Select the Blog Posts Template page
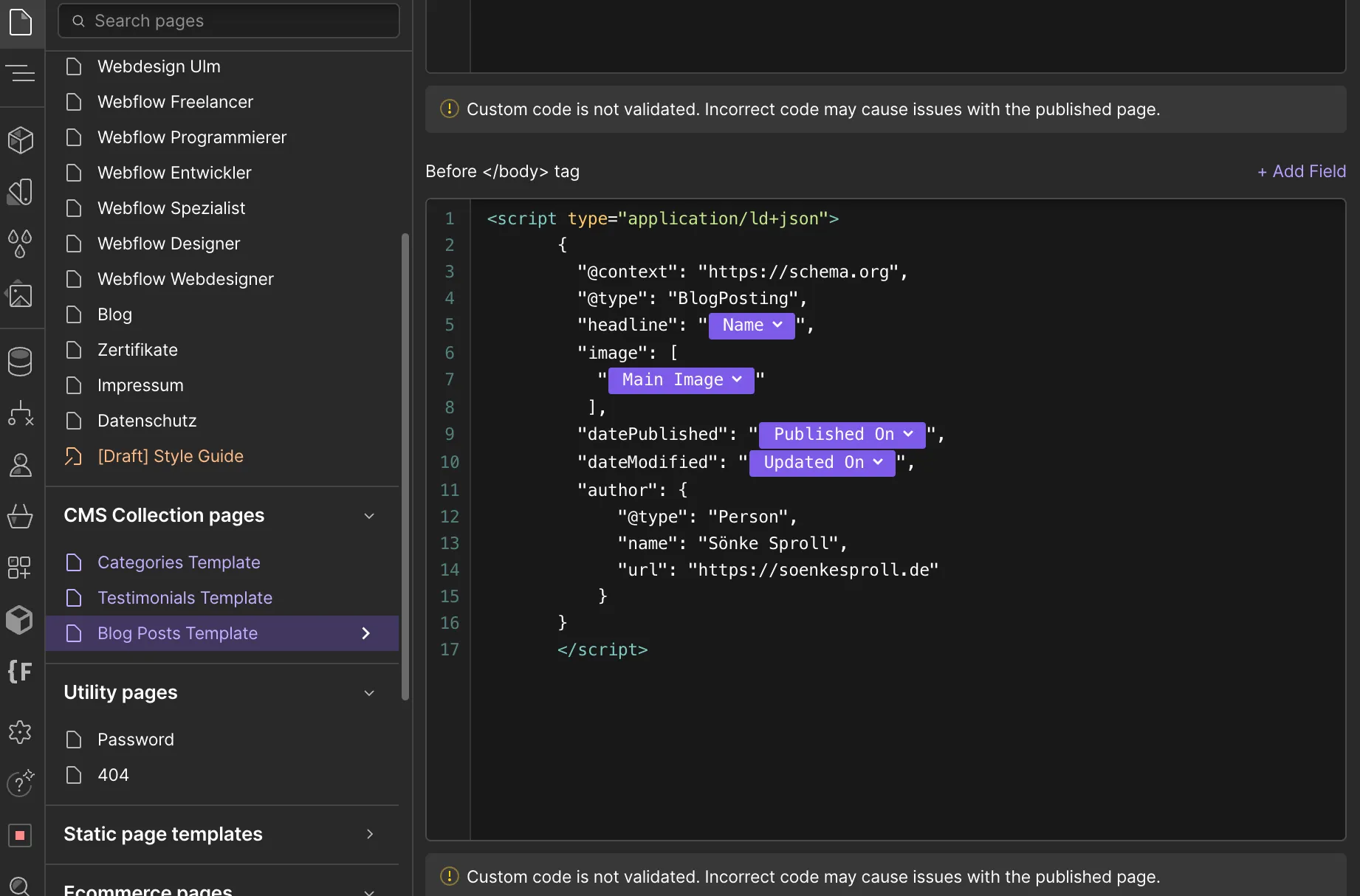The image size is (1360, 896). pos(177,633)
